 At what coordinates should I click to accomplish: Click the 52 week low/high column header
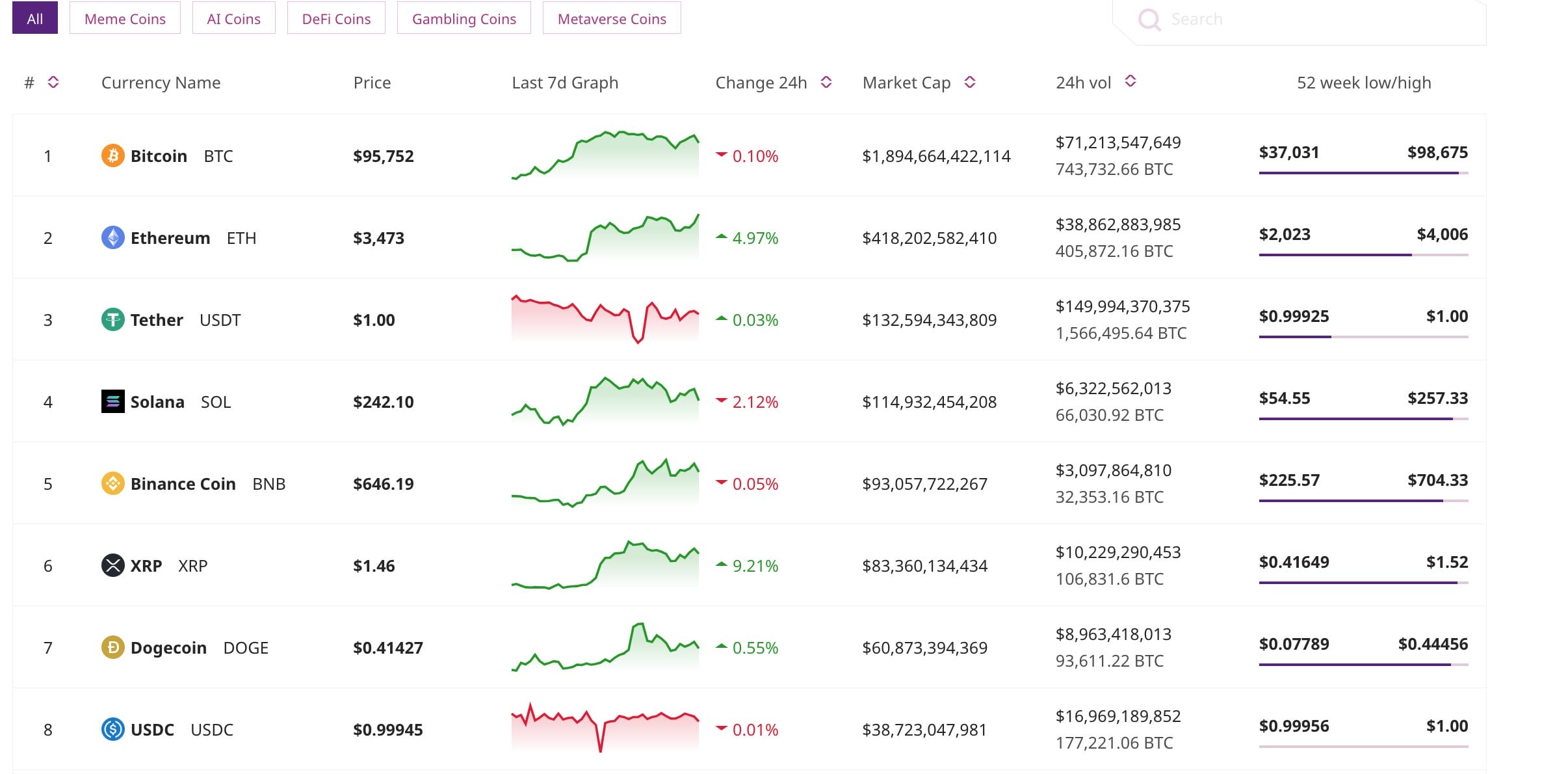[x=1364, y=83]
